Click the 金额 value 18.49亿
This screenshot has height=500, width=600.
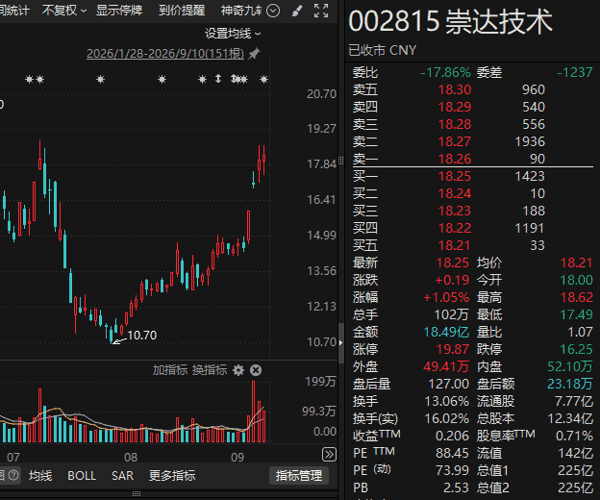446,332
